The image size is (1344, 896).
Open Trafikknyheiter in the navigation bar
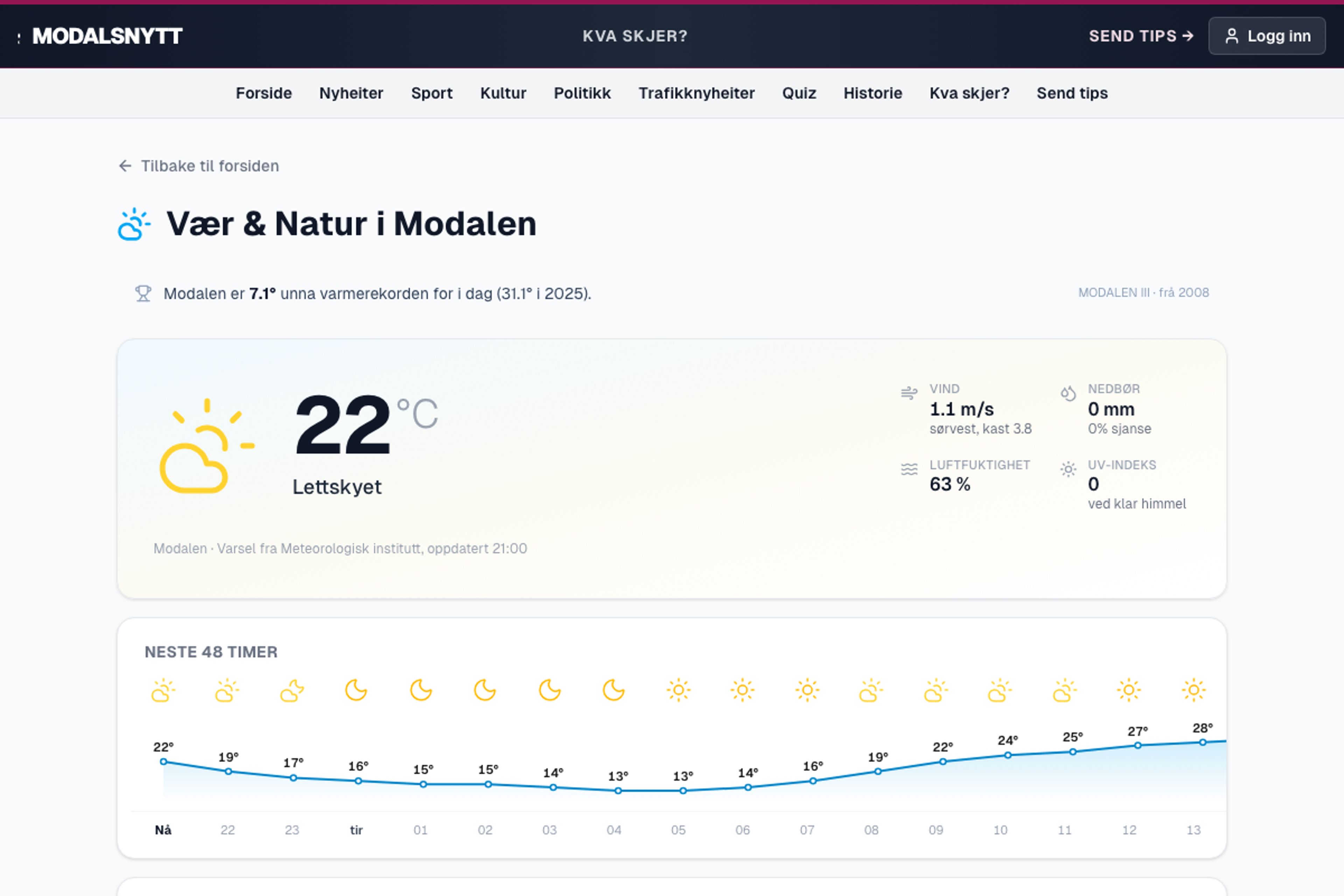tap(696, 93)
